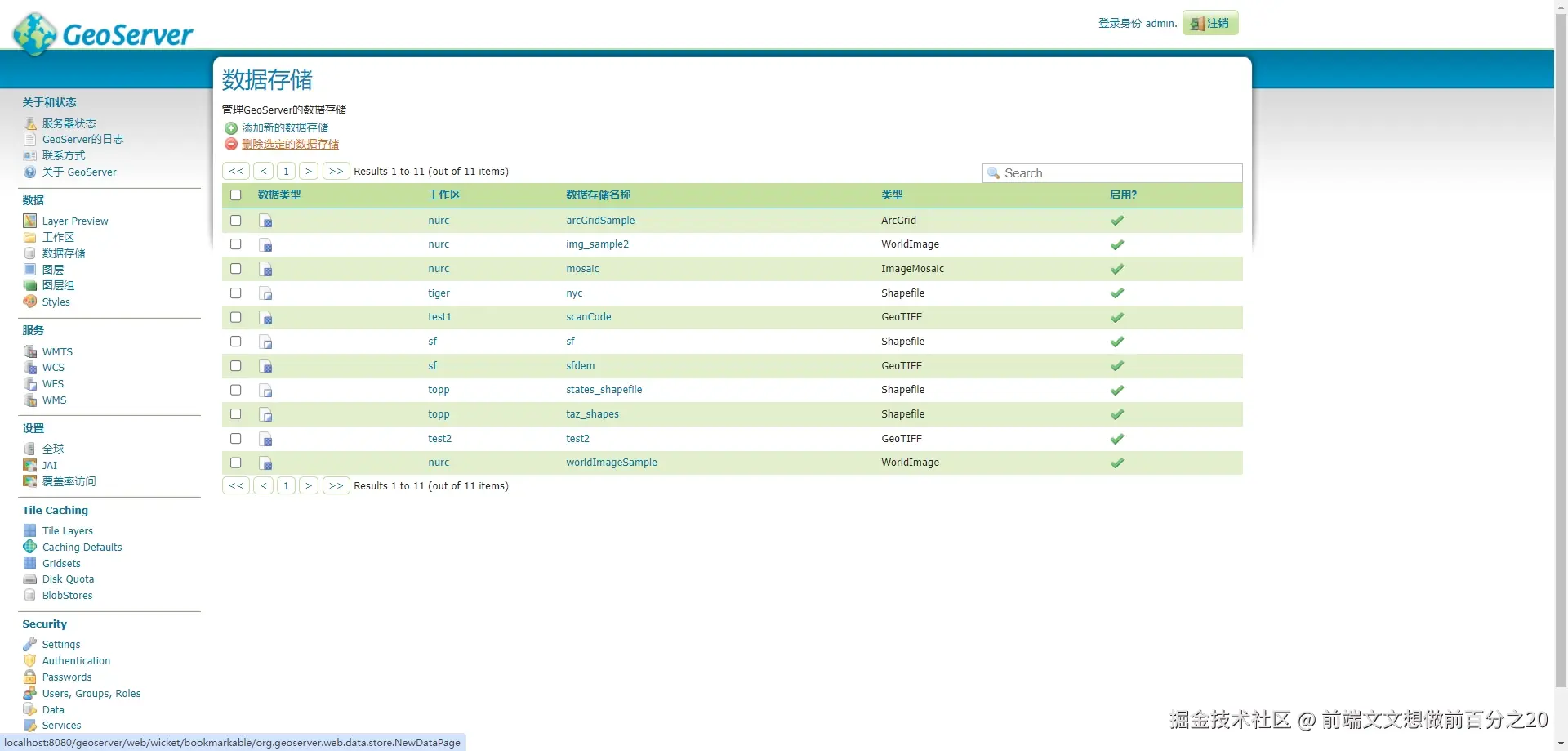Check the states_shapefile row checkbox
Screen dimensions: 1568x751
236,390
